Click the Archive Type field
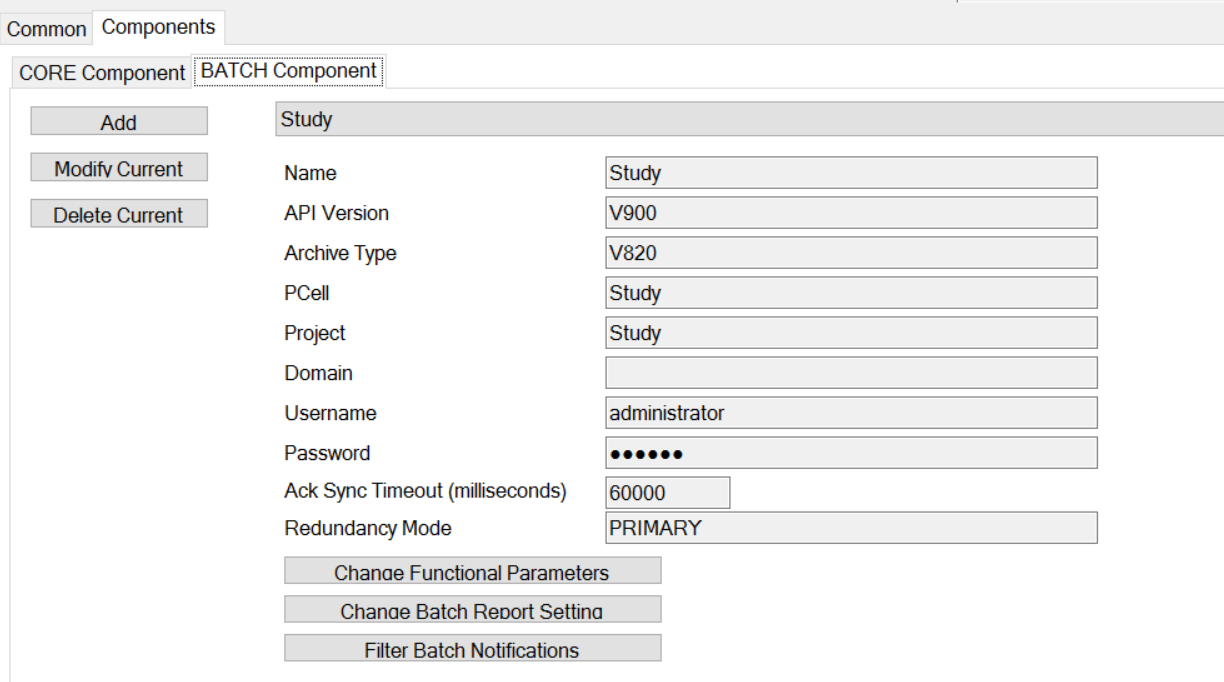 coord(851,253)
